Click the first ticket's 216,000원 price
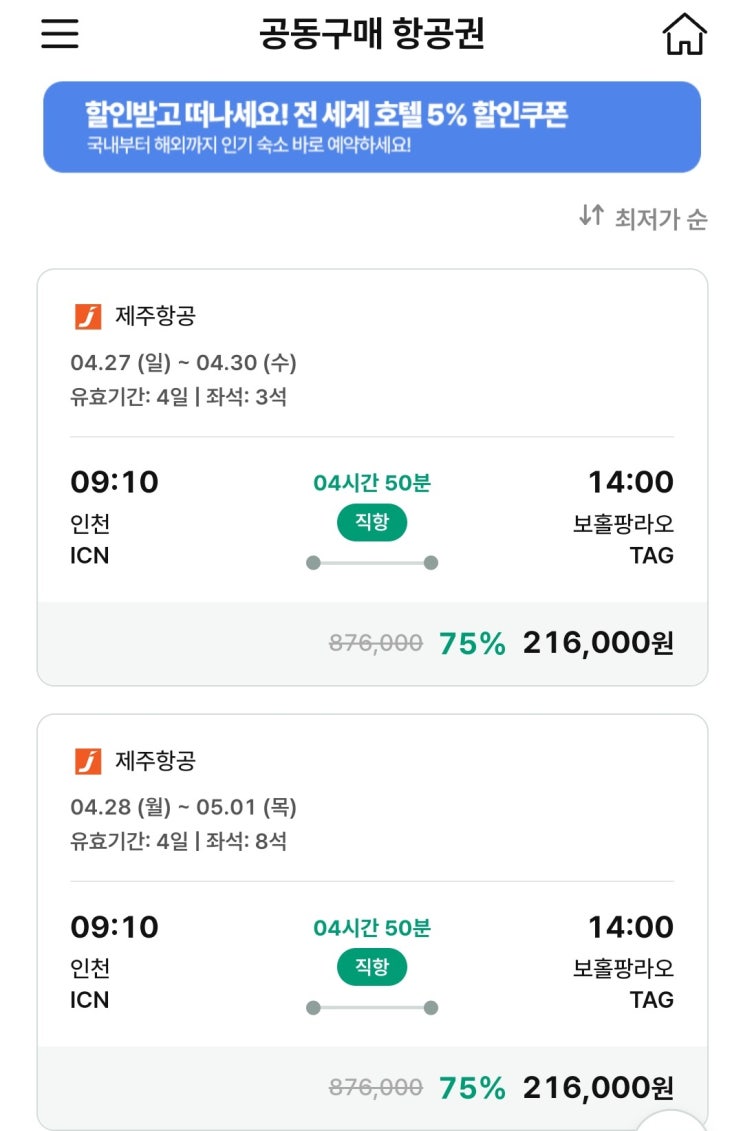This screenshot has height=1131, width=743. (598, 643)
